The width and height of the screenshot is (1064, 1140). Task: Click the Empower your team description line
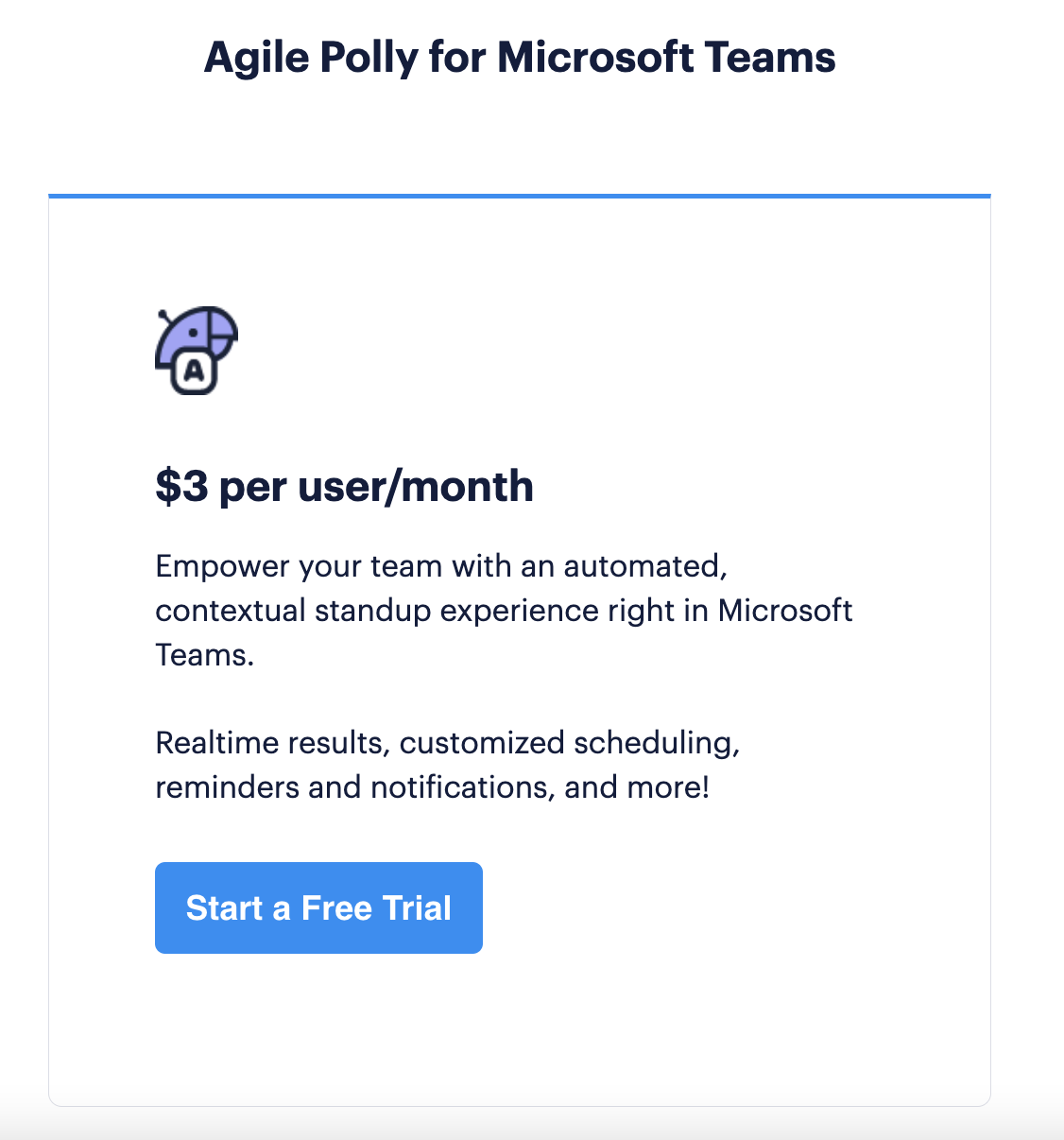tap(440, 566)
